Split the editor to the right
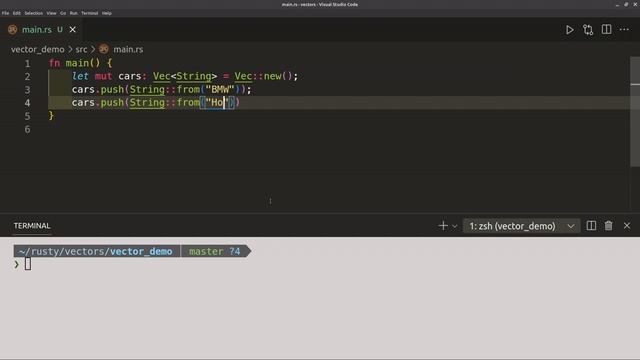 [x=606, y=29]
